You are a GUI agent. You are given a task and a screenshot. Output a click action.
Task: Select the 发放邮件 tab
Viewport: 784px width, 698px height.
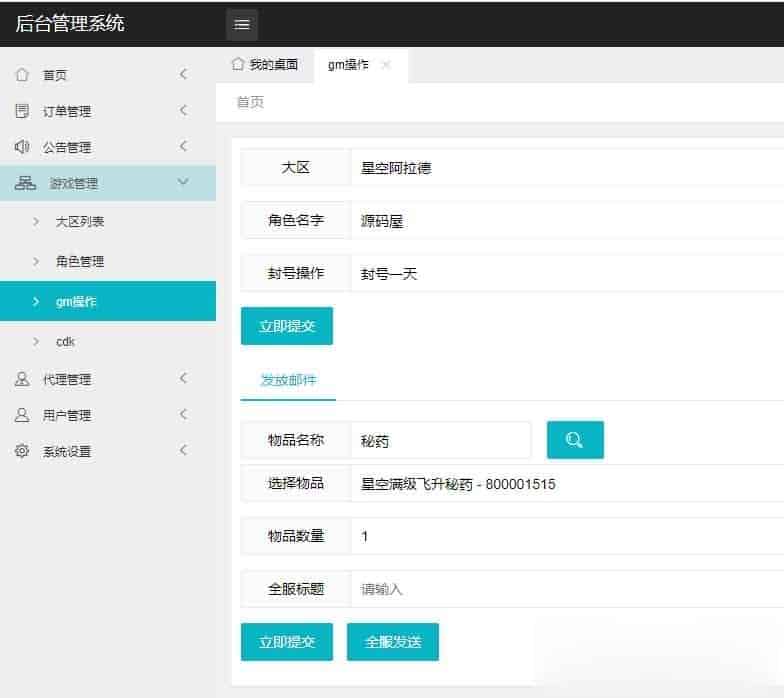288,380
